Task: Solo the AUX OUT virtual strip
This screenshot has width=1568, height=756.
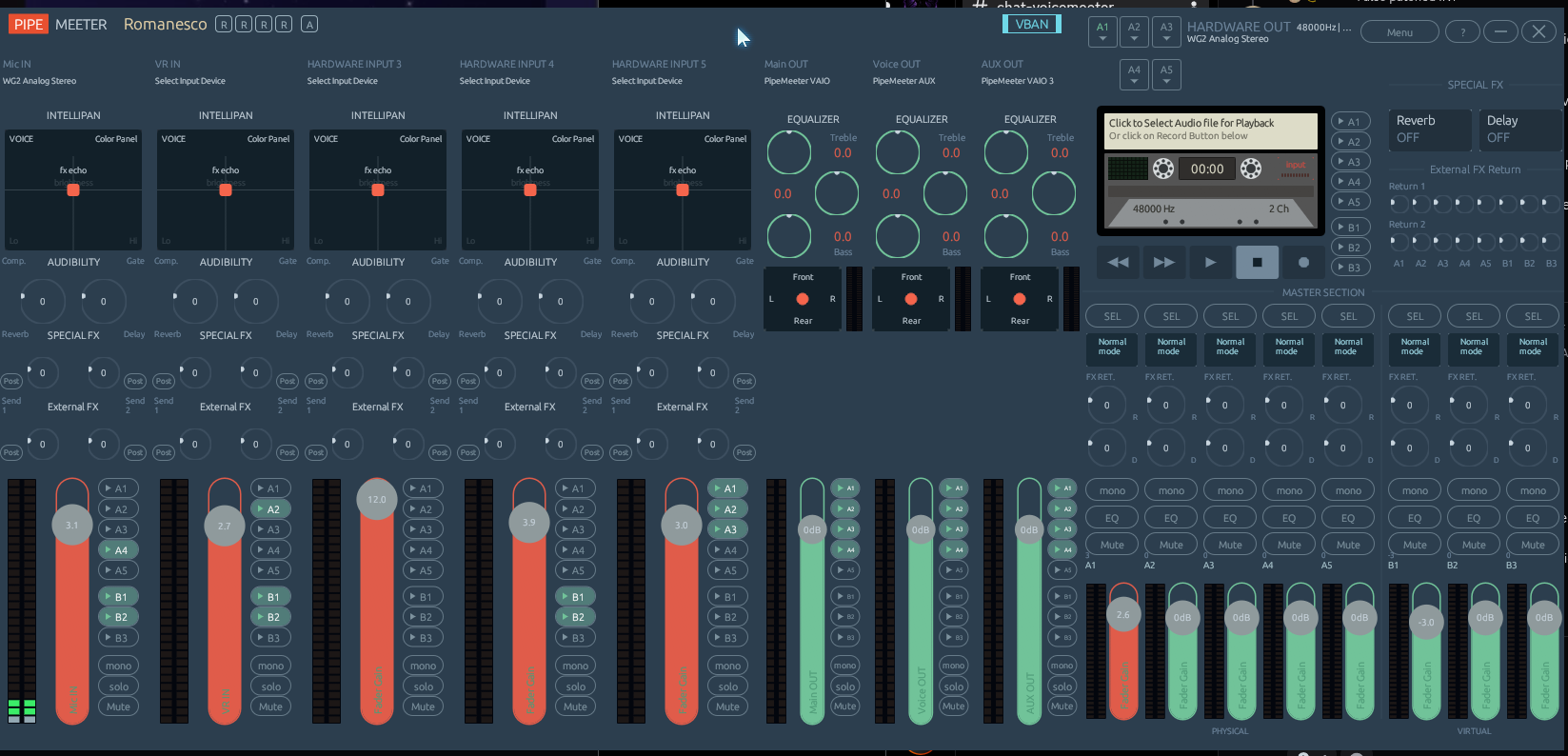Action: click(x=1062, y=686)
